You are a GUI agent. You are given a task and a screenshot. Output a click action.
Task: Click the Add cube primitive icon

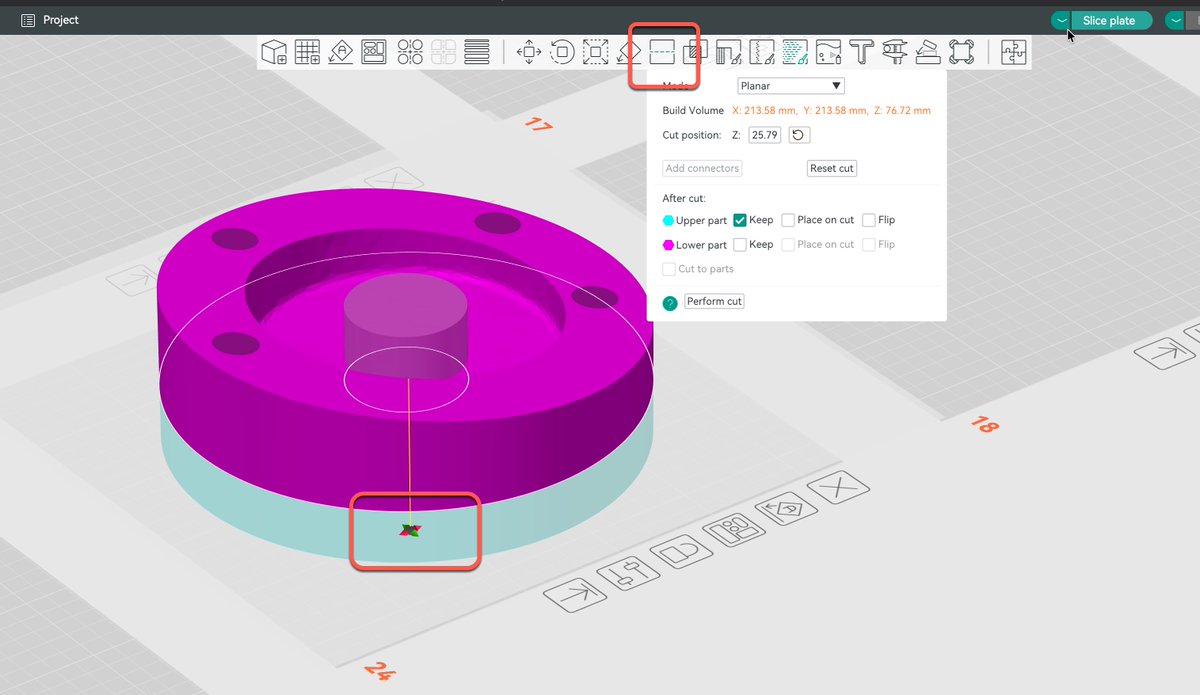pos(274,52)
